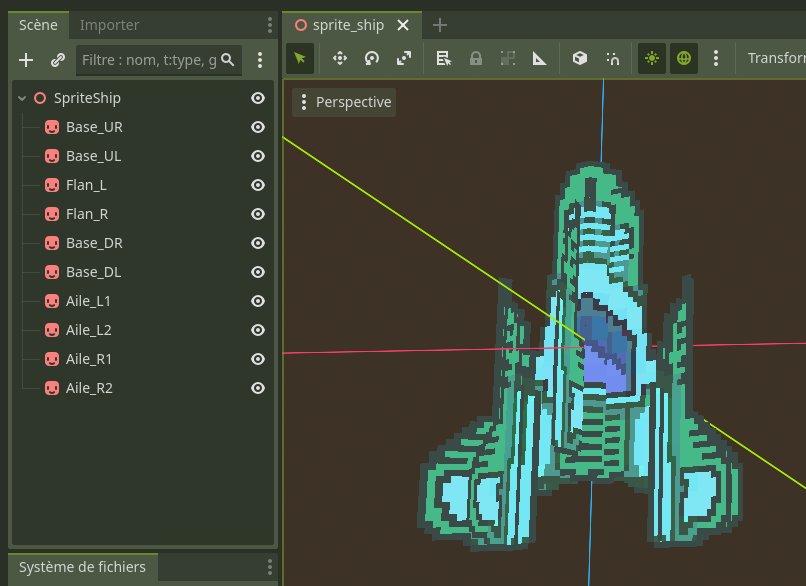Collapse the SpriteShip root node
This screenshot has width=806, height=586.
(22, 98)
